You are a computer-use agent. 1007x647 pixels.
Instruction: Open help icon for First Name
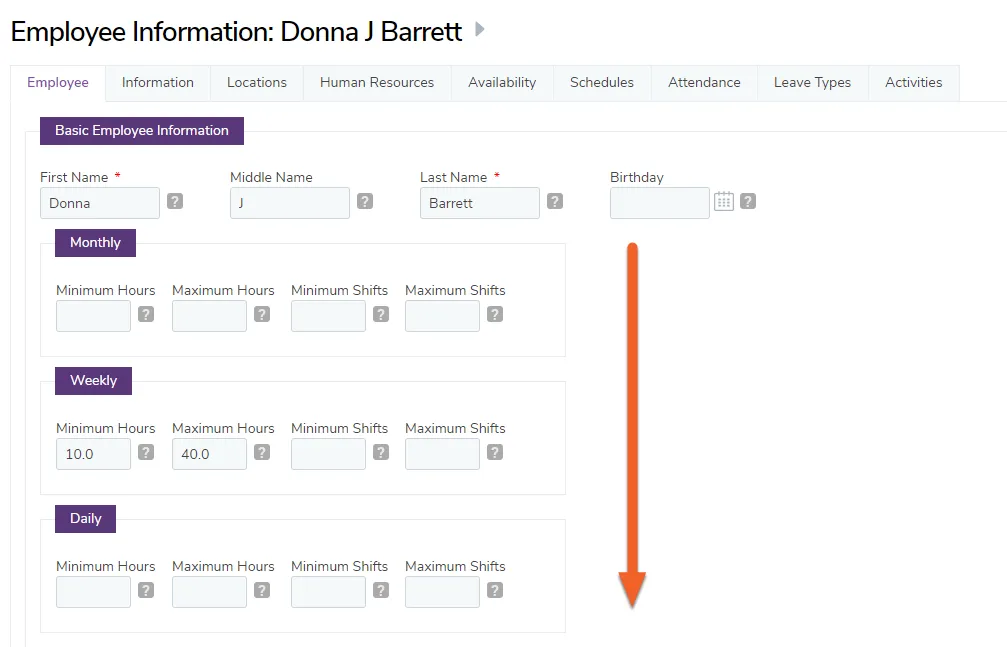click(175, 202)
